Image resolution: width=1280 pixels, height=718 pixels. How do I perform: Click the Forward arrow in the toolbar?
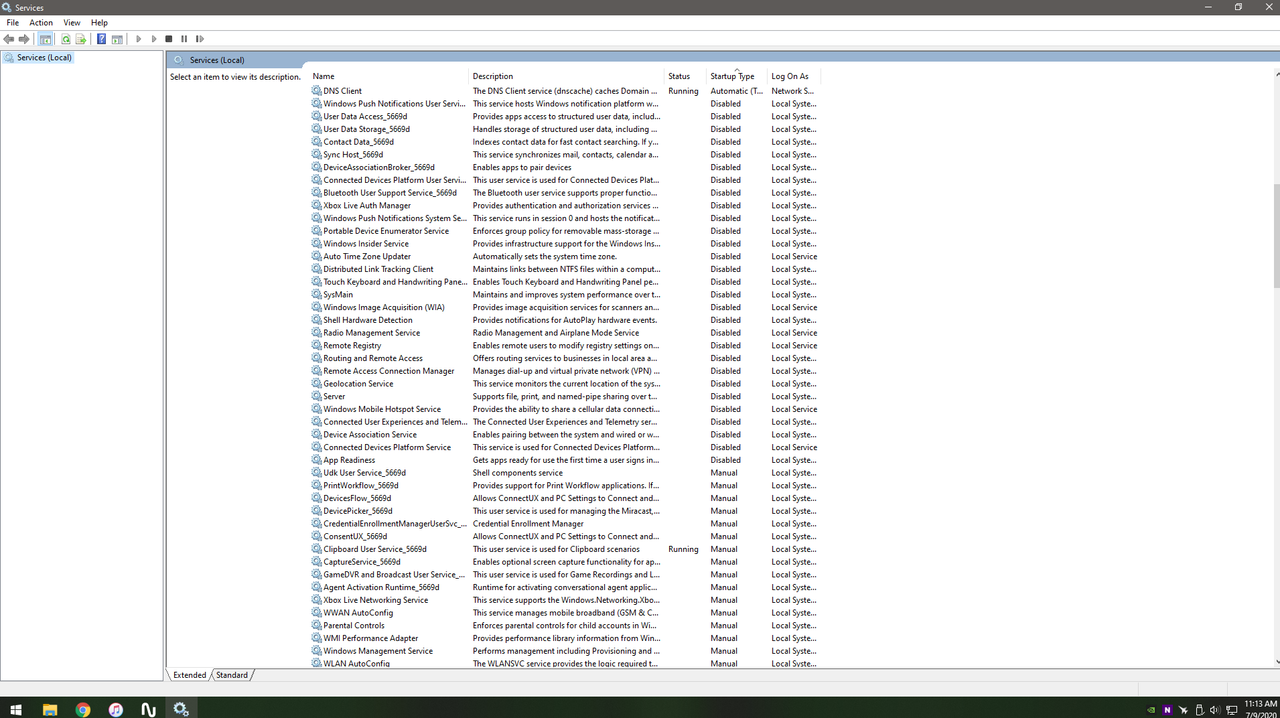(24, 39)
